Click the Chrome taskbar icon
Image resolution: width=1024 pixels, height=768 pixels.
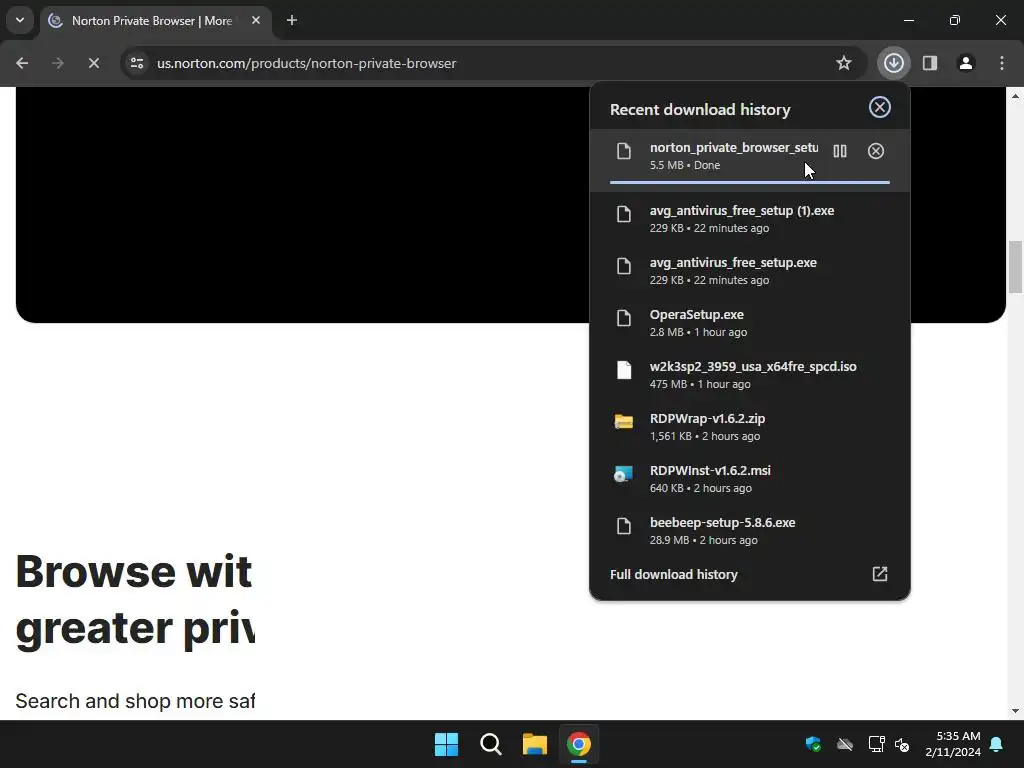click(579, 744)
